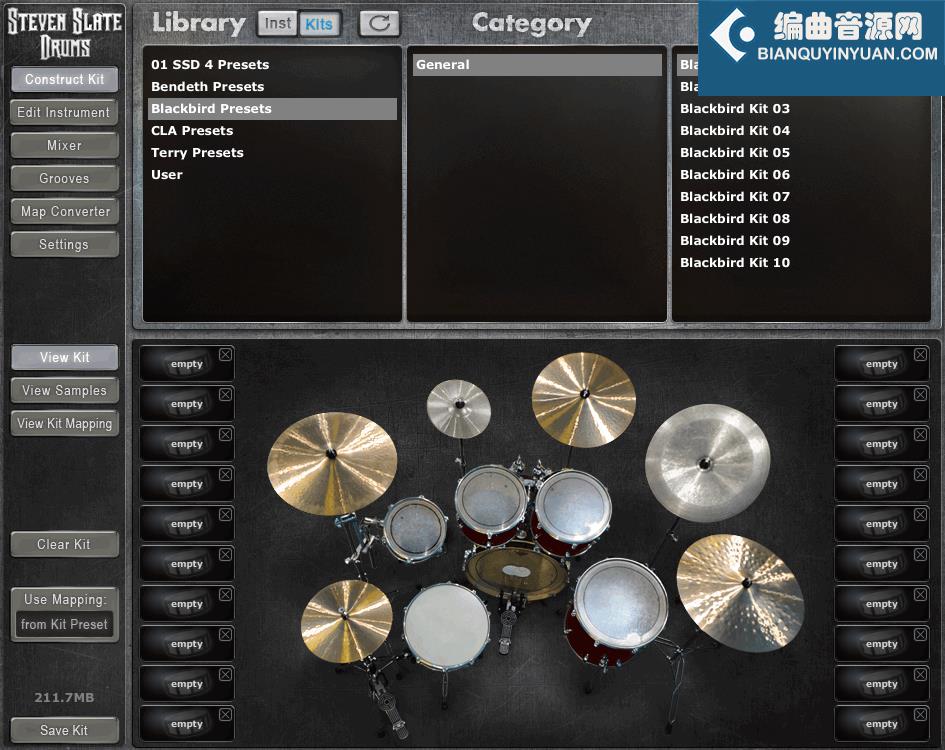Click the large floor tom drum
945x750 pixels.
pyautogui.click(x=620, y=604)
